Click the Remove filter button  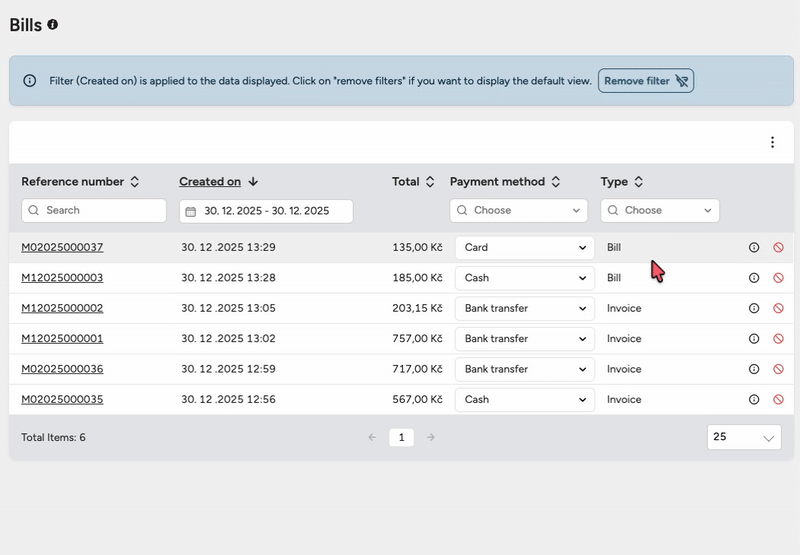pyautogui.click(x=646, y=81)
